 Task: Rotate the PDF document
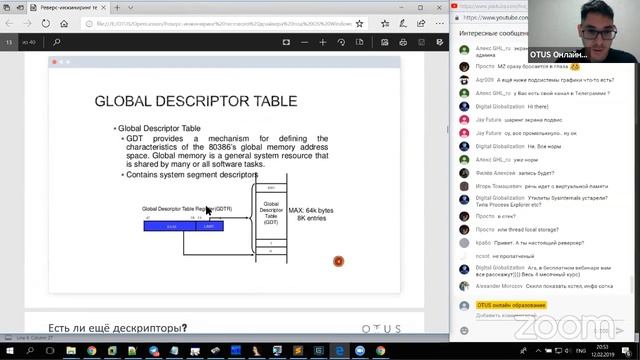(341, 42)
